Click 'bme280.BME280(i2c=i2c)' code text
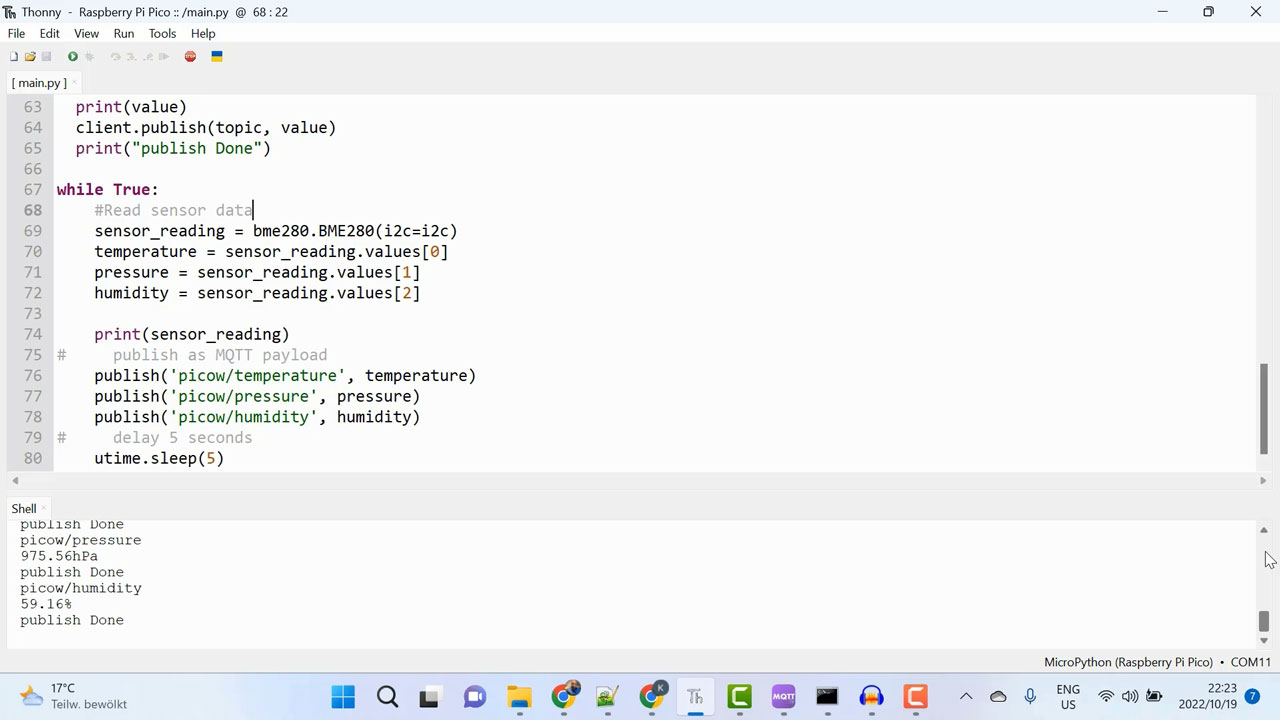The width and height of the screenshot is (1280, 720). click(355, 231)
